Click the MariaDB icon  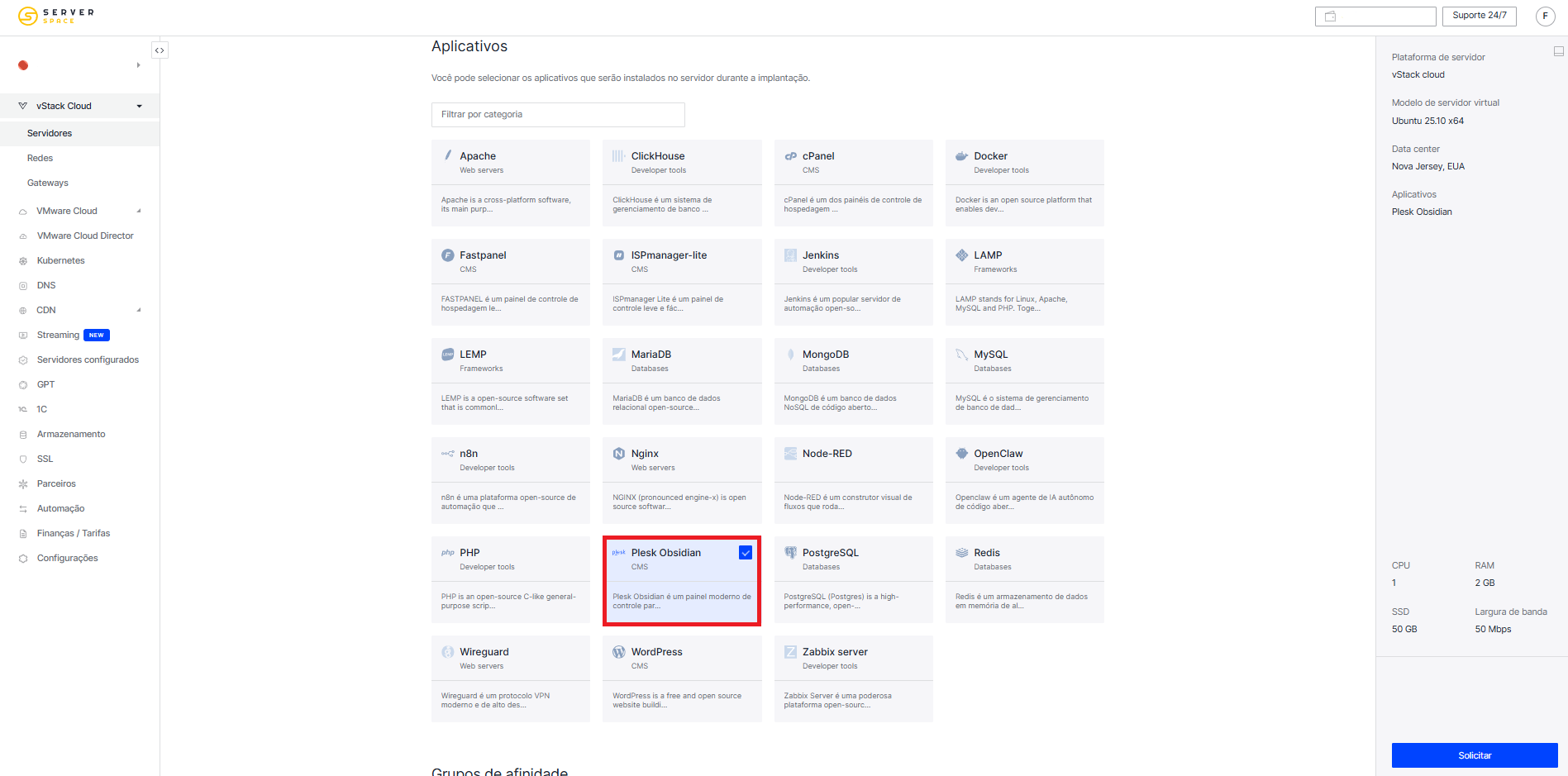click(618, 355)
